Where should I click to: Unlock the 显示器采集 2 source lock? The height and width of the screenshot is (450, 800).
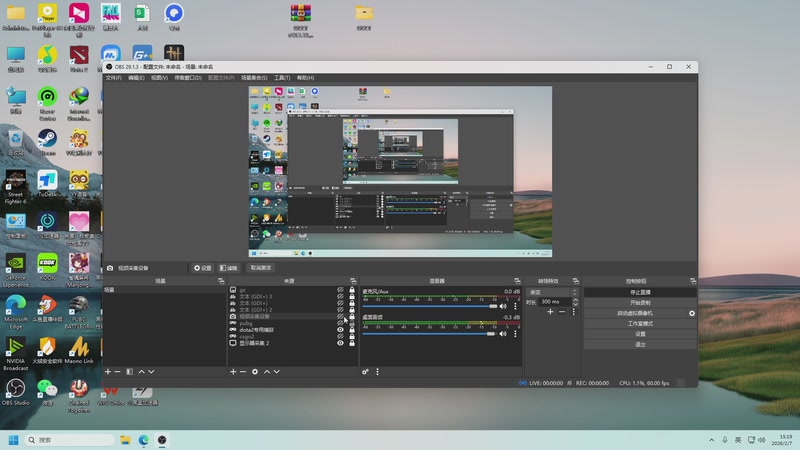[x=352, y=343]
